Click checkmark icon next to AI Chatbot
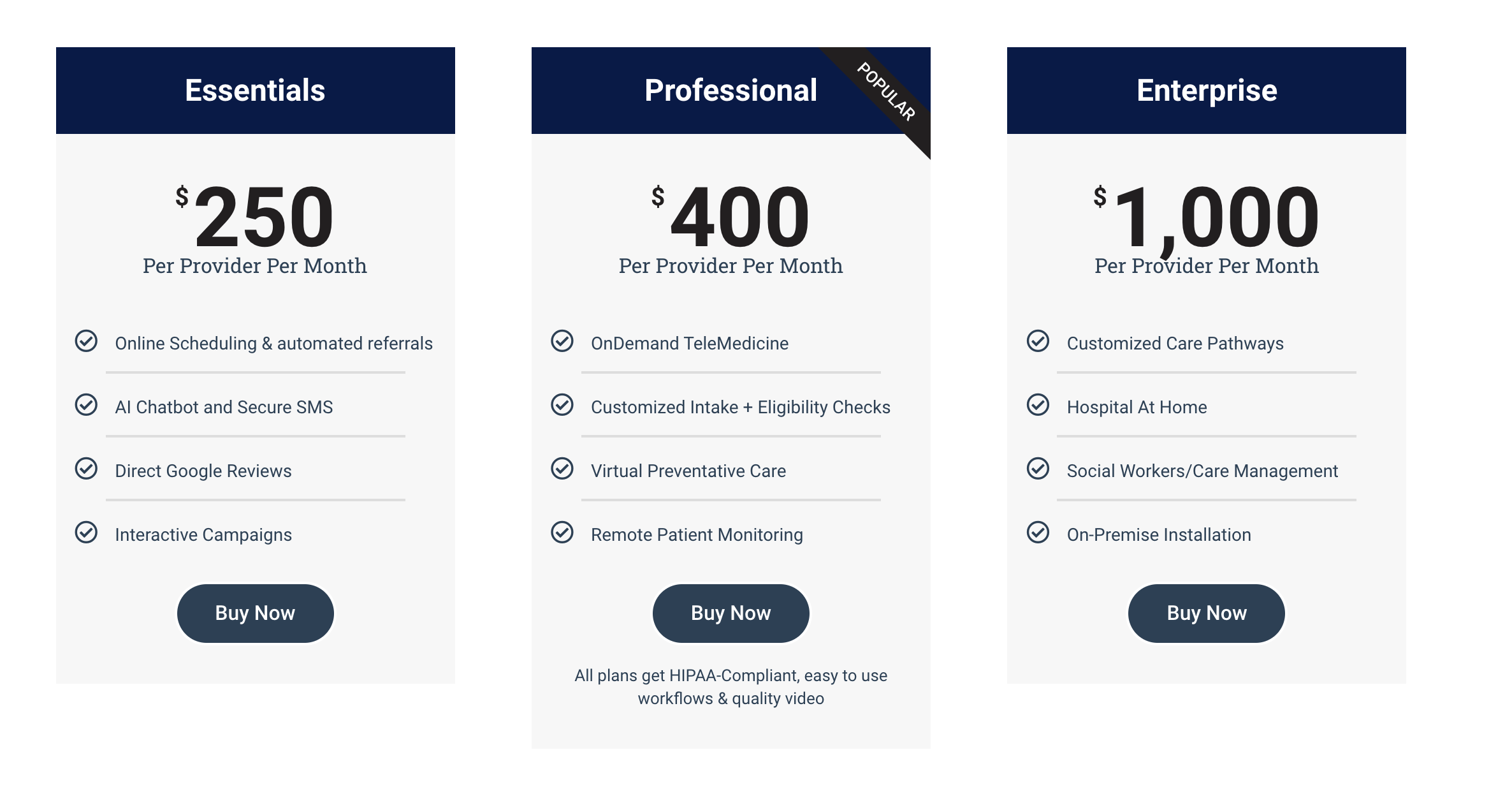 (x=86, y=405)
